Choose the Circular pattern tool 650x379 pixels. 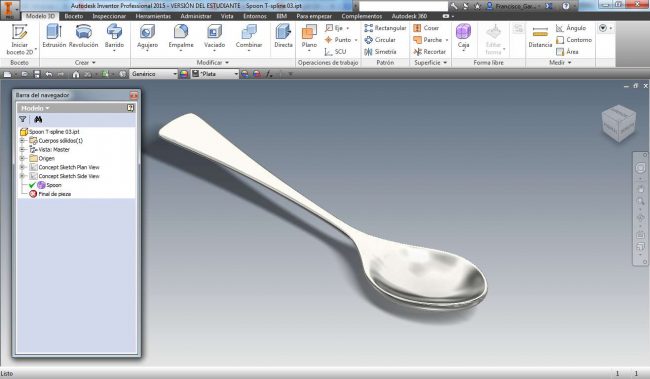pos(380,40)
